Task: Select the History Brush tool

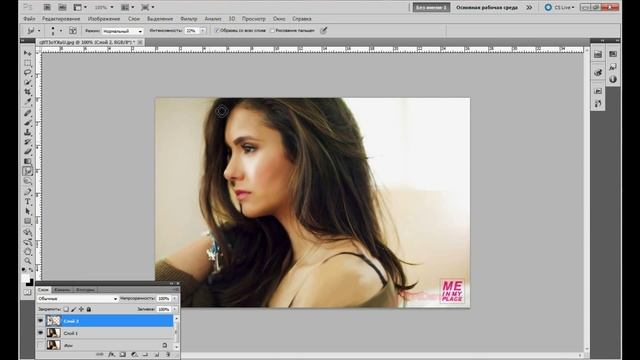Action: [x=27, y=142]
